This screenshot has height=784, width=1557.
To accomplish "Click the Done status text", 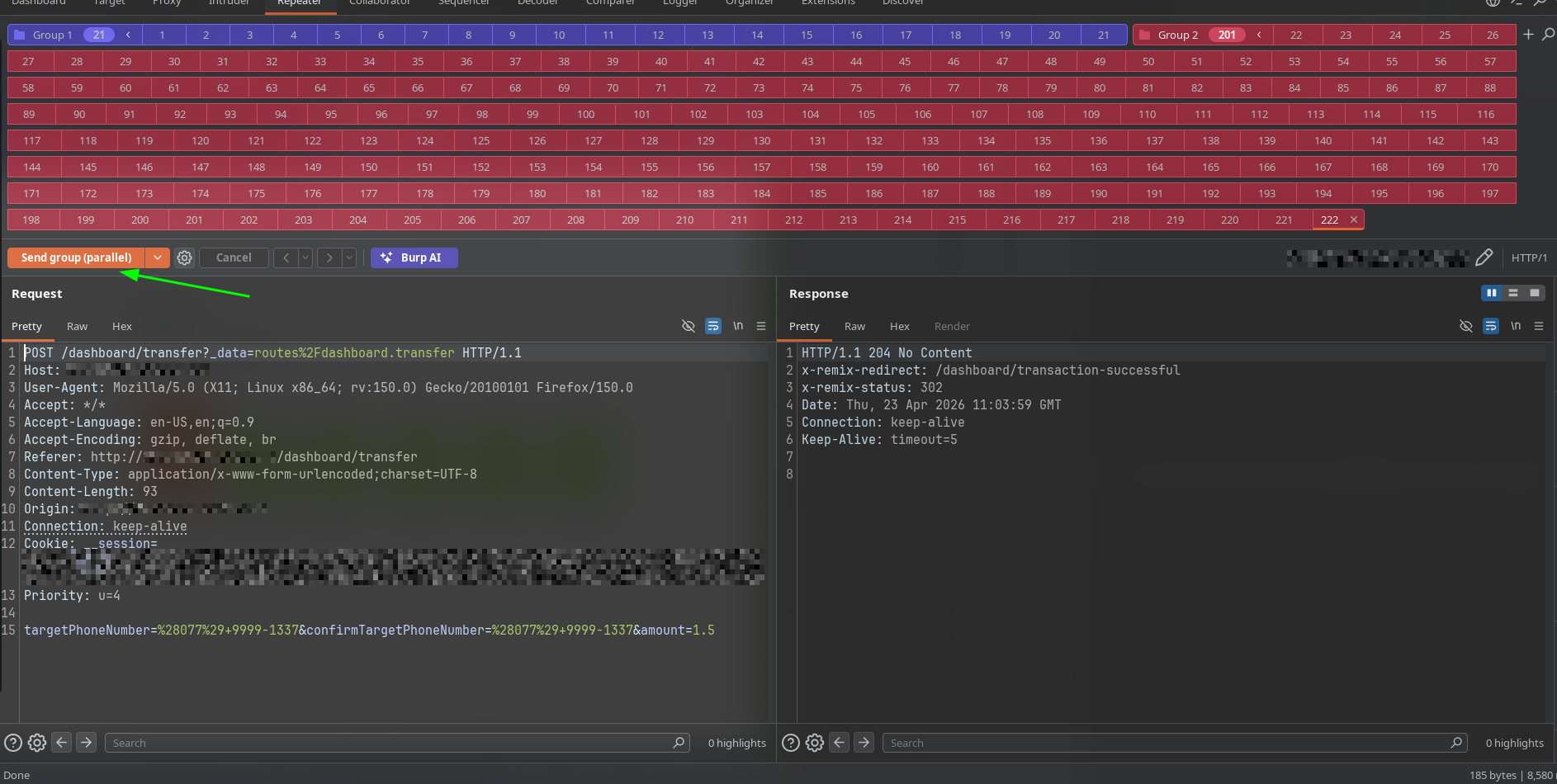I will point(17,775).
